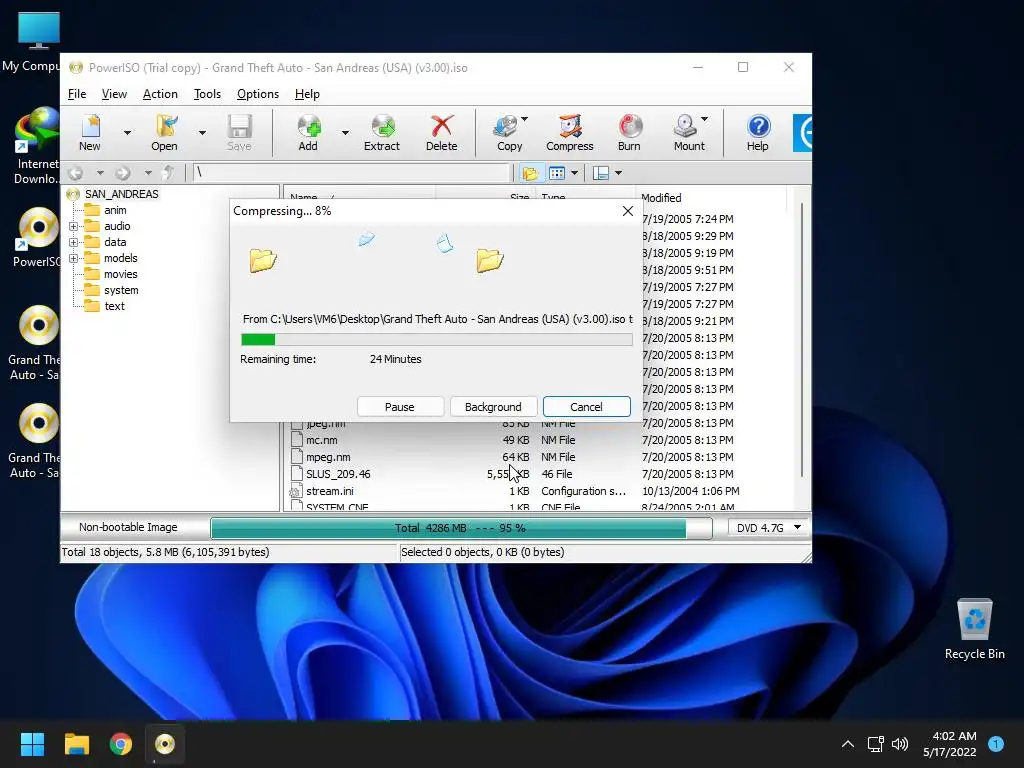The width and height of the screenshot is (1024, 768).
Task: Click the New image toolbar icon
Action: pyautogui.click(x=90, y=133)
